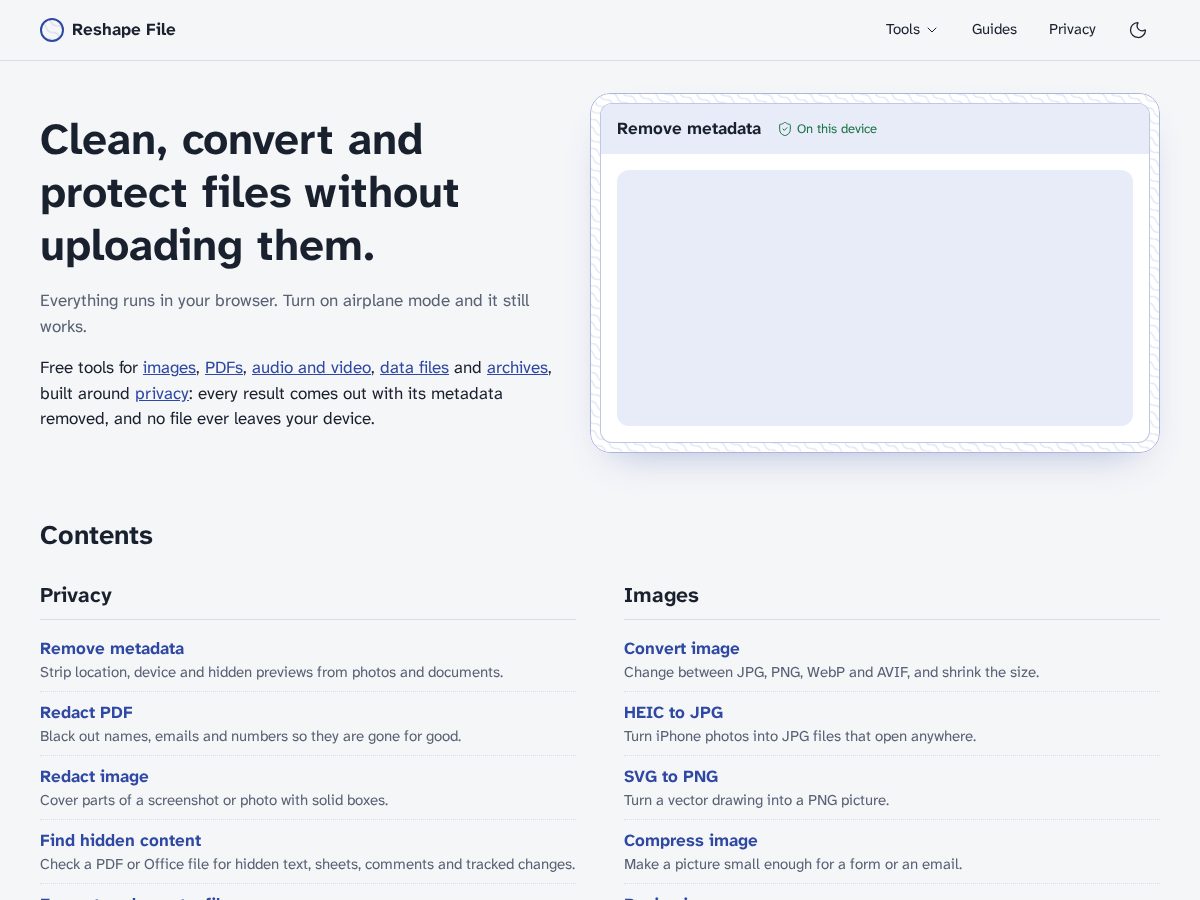Click the main headline 'Clean, convert and protect files'
Screen dimensions: 1200x900
(250, 192)
